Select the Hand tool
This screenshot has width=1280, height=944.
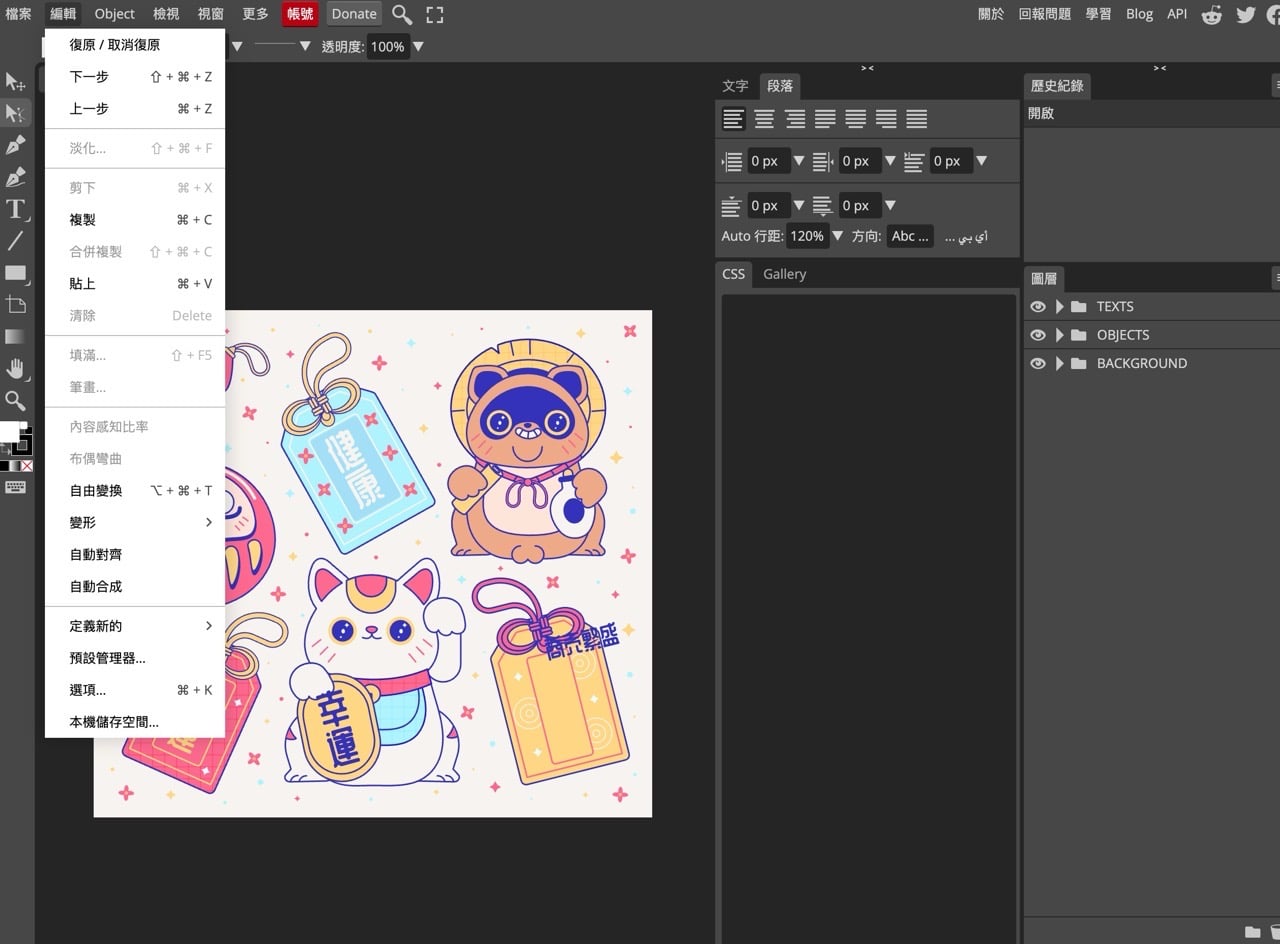[16, 369]
